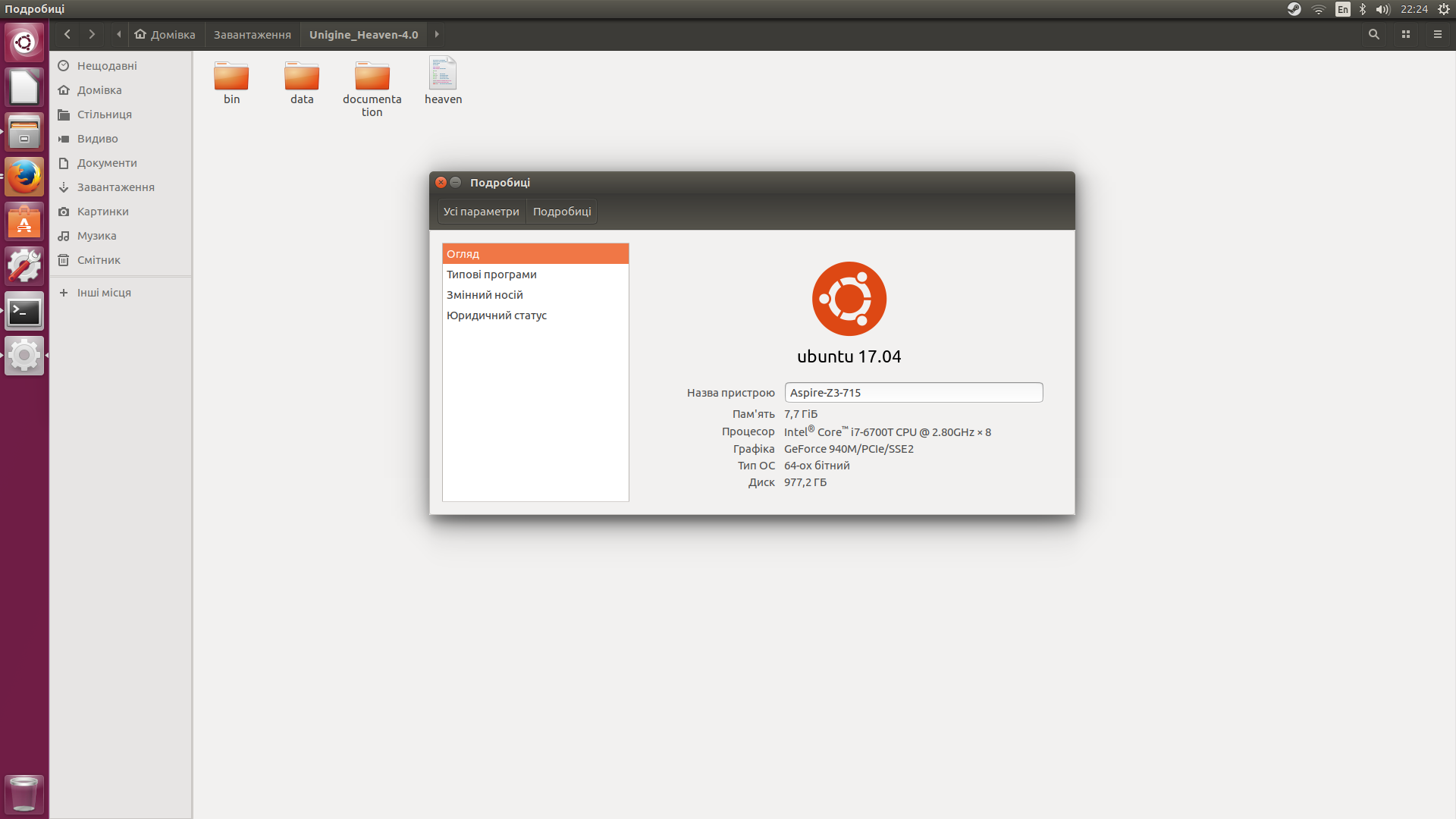Select Змінний носій in details list
The width and height of the screenshot is (1456, 819).
pyautogui.click(x=535, y=295)
